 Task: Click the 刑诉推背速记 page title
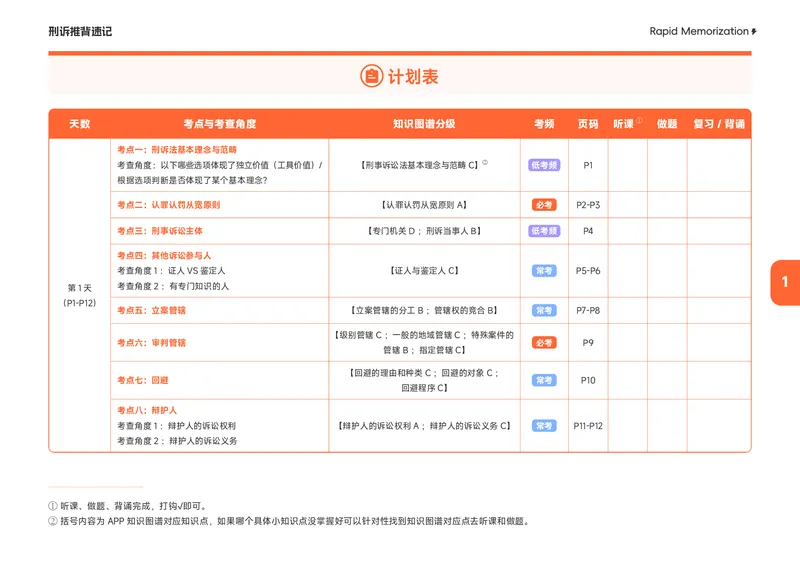[80, 32]
